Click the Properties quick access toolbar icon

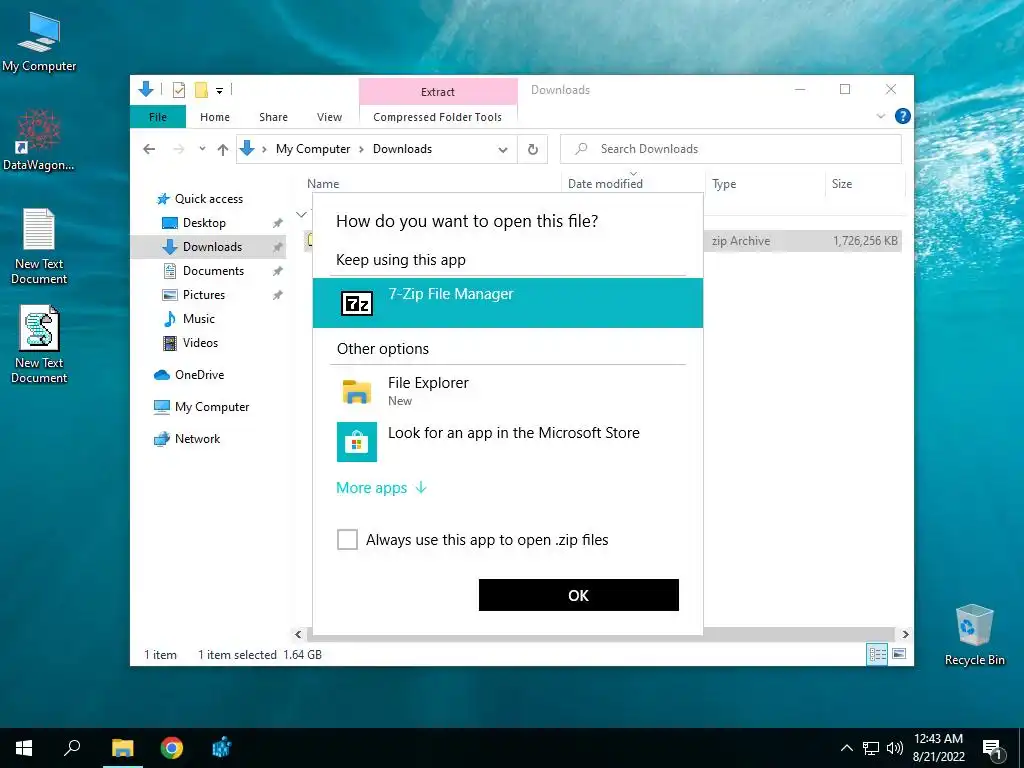(x=178, y=90)
